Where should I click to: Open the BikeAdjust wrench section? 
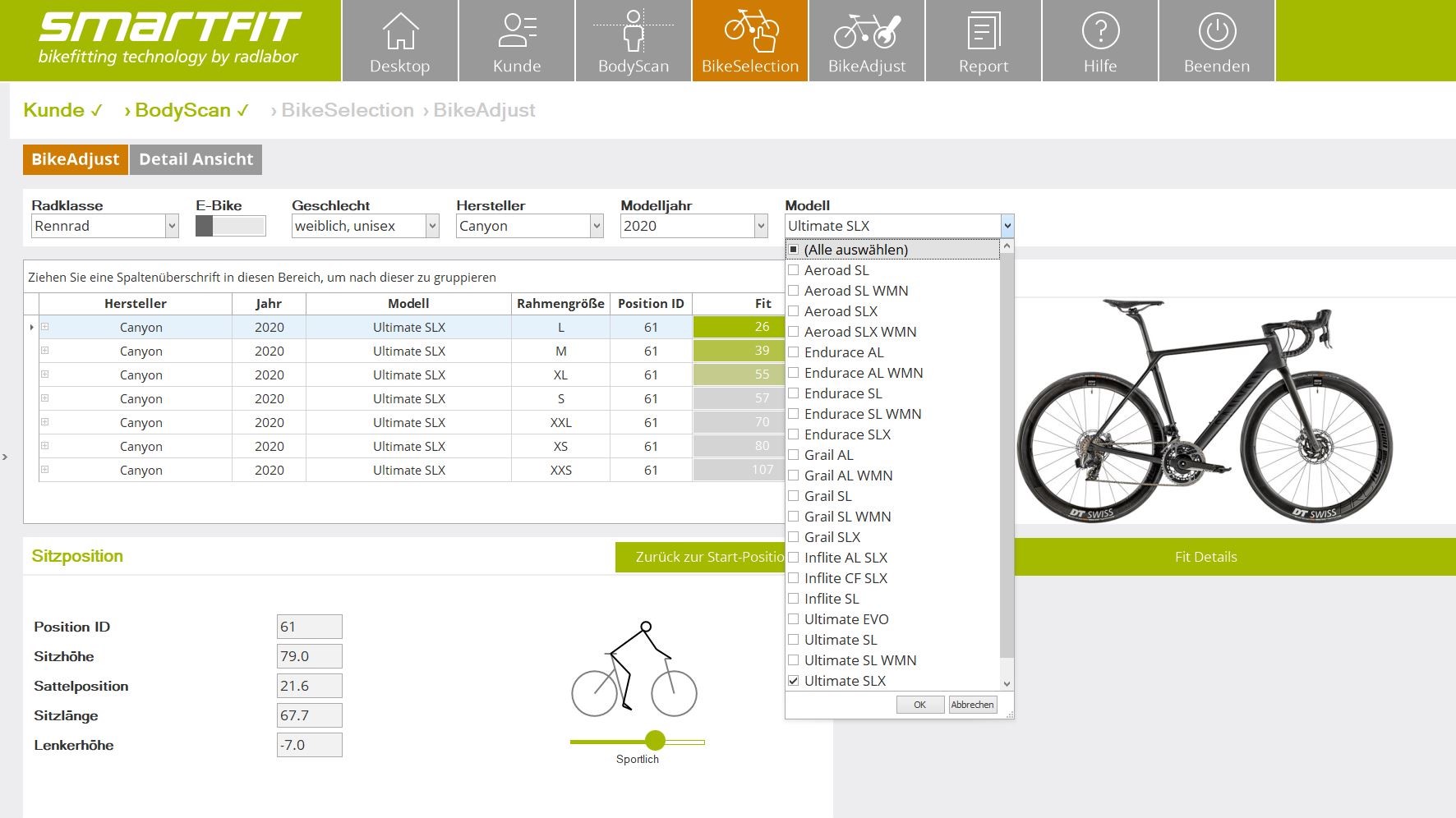coord(867,40)
